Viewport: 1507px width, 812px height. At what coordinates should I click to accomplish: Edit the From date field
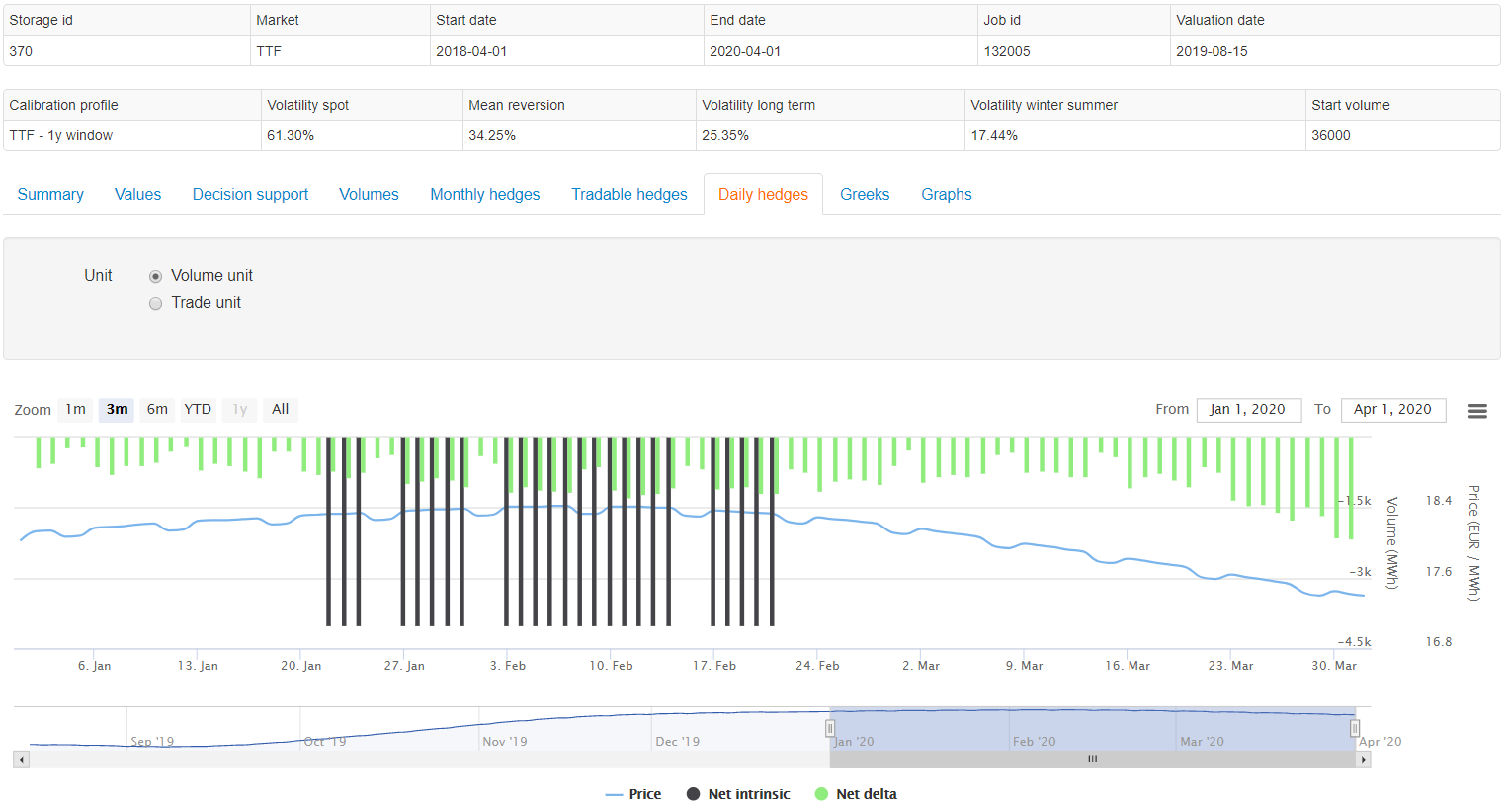1247,410
